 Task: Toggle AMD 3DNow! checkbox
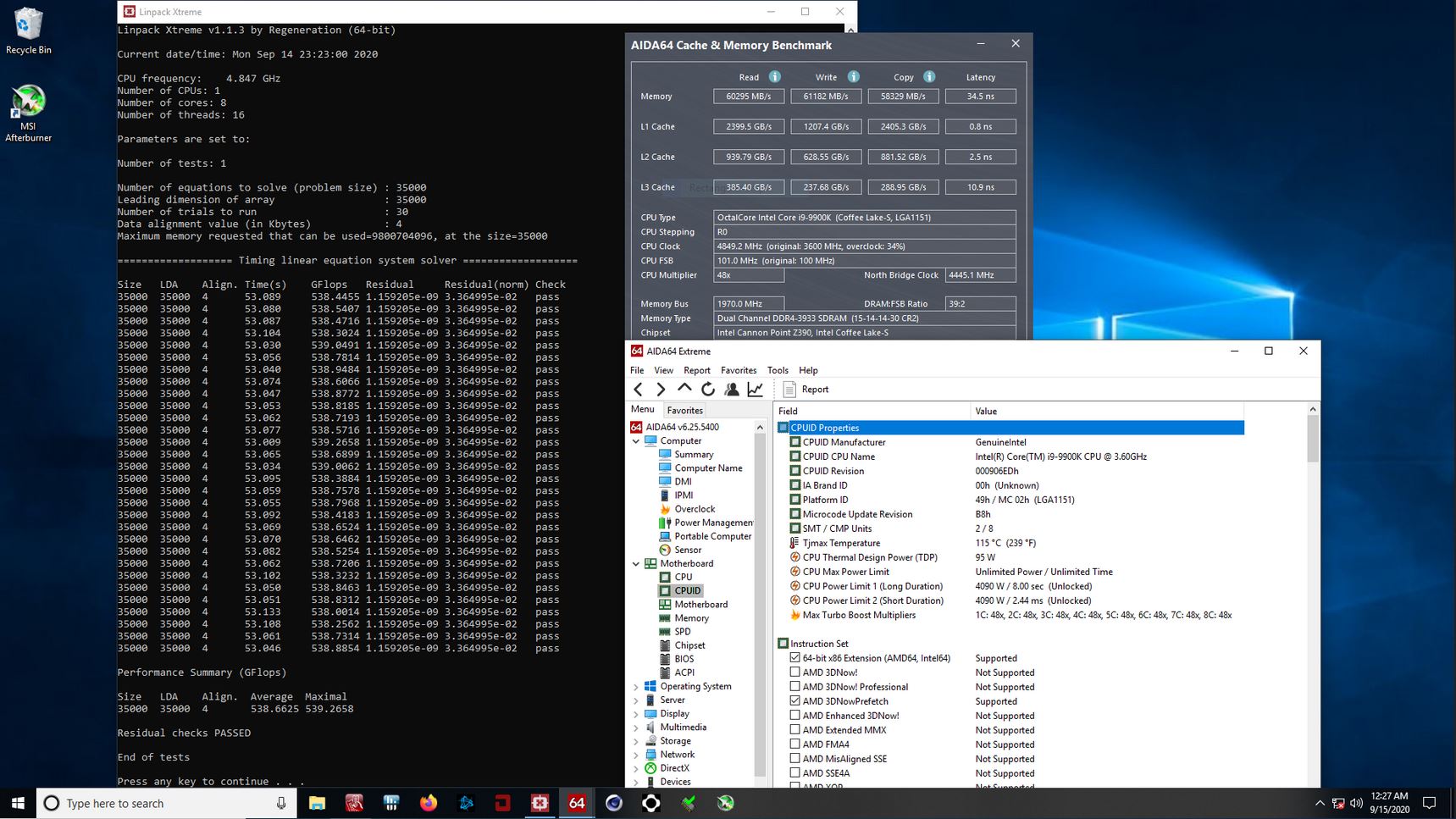[x=794, y=672]
